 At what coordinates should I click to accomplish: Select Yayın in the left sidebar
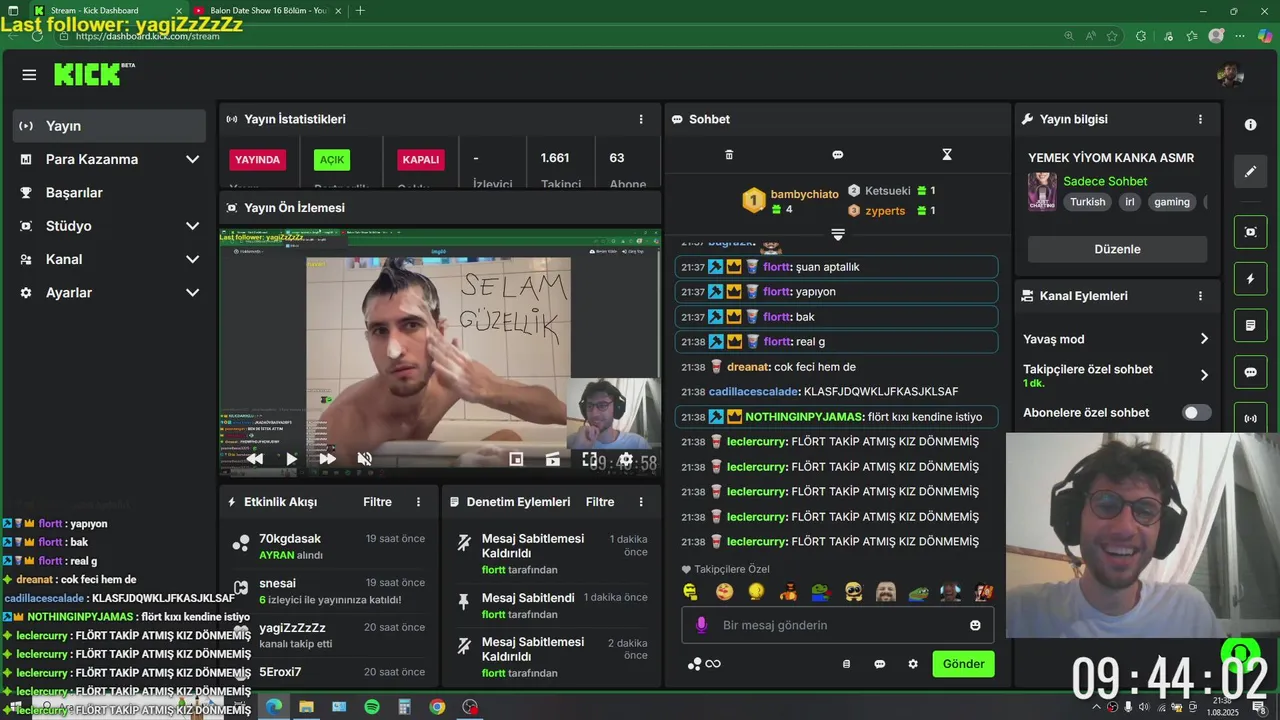click(x=109, y=126)
